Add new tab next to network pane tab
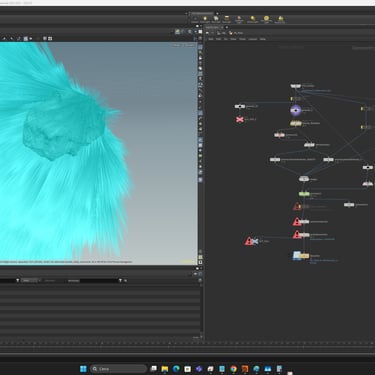375x375 pixels. tap(227, 27)
